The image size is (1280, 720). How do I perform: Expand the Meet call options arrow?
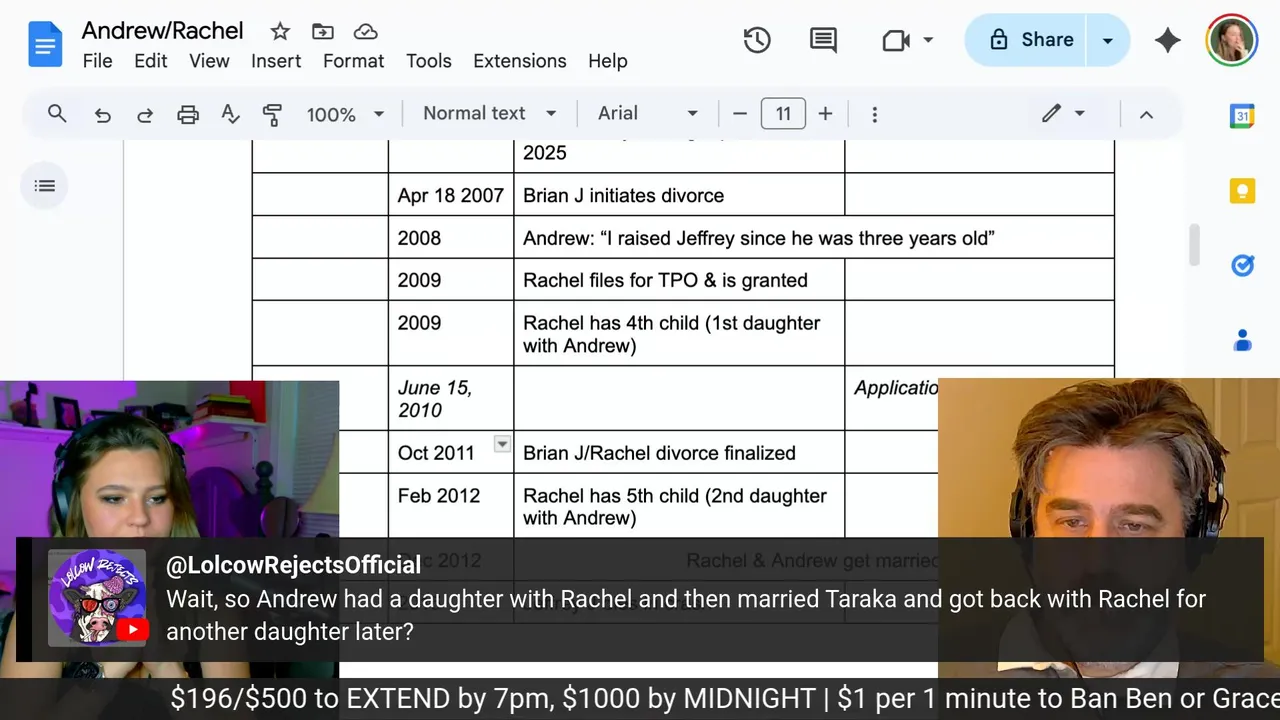pos(928,40)
